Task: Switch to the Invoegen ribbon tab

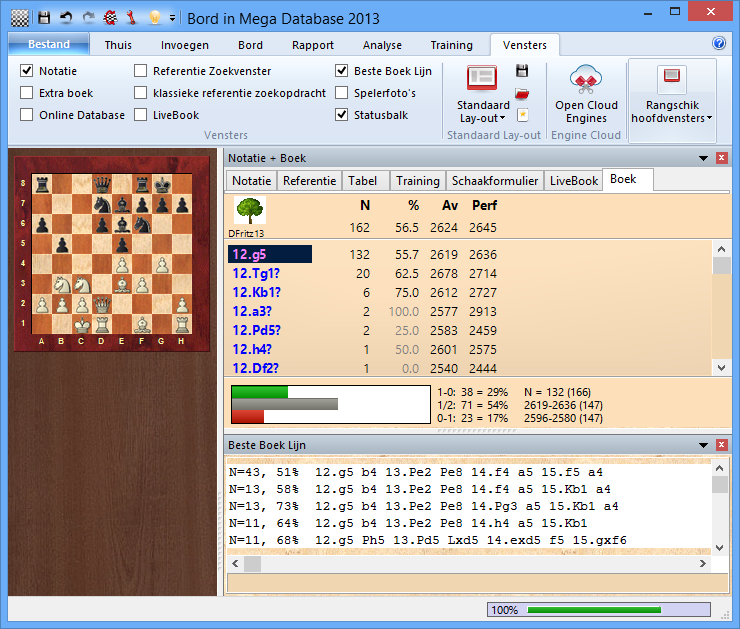Action: point(185,45)
